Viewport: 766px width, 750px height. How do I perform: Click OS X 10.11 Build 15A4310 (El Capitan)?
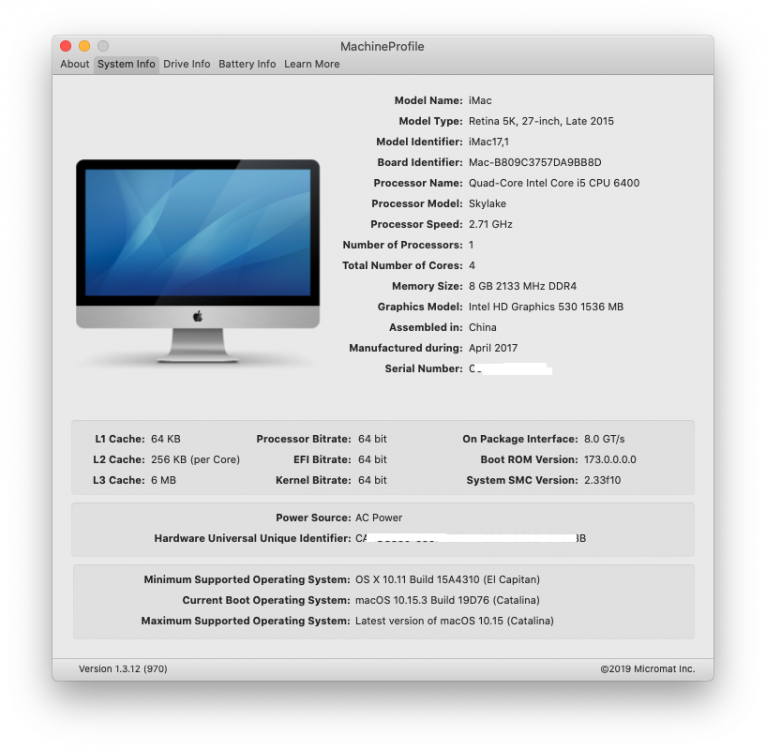[x=447, y=579]
